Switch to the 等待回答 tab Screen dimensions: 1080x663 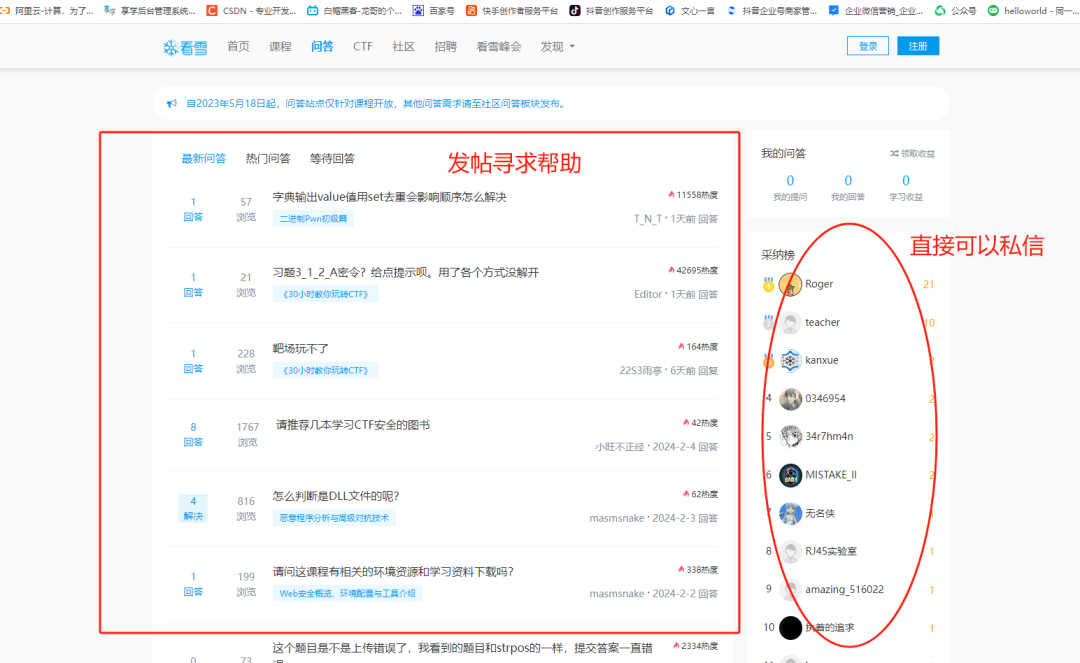point(332,159)
